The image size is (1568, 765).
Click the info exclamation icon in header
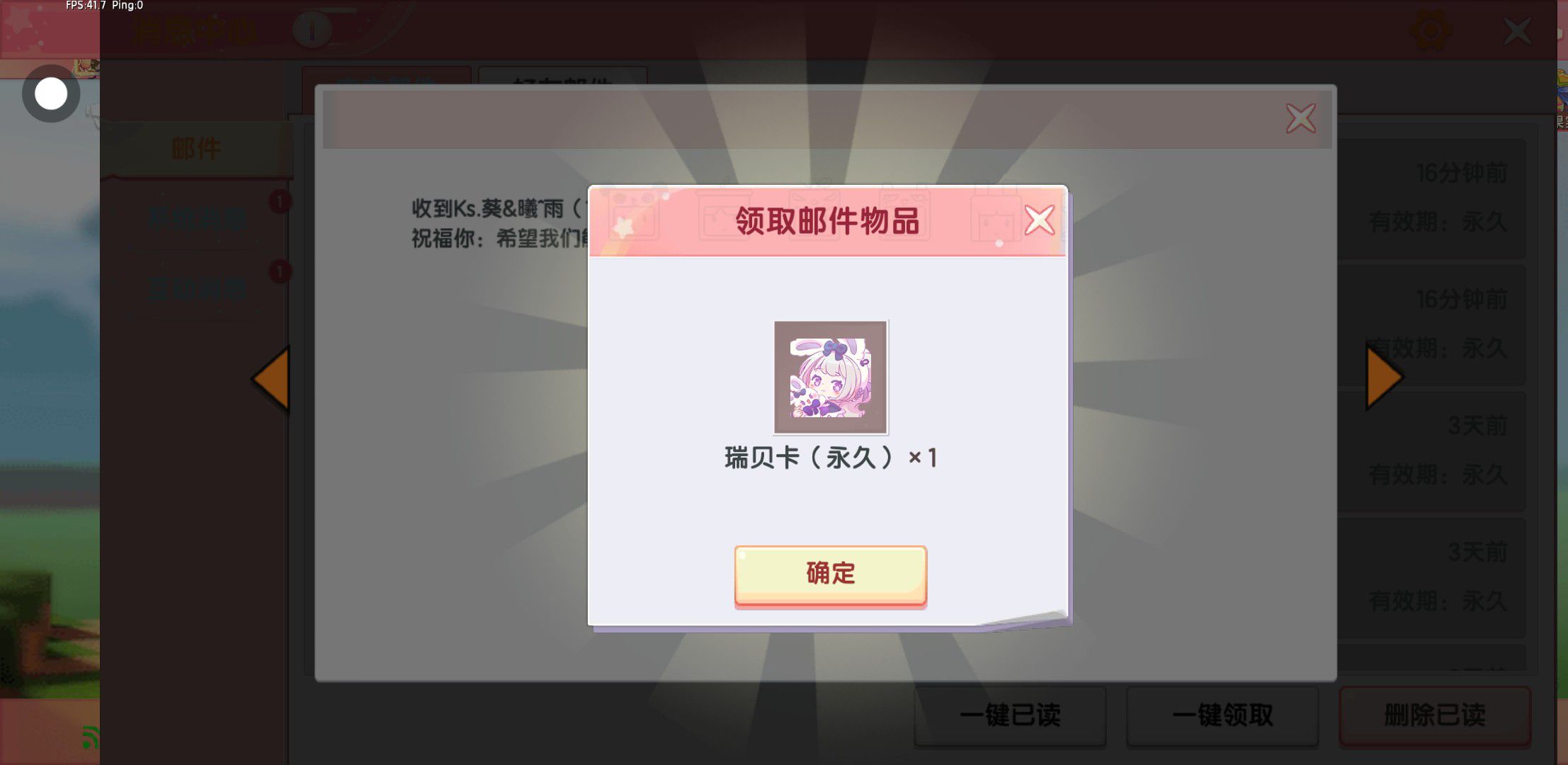pyautogui.click(x=312, y=30)
